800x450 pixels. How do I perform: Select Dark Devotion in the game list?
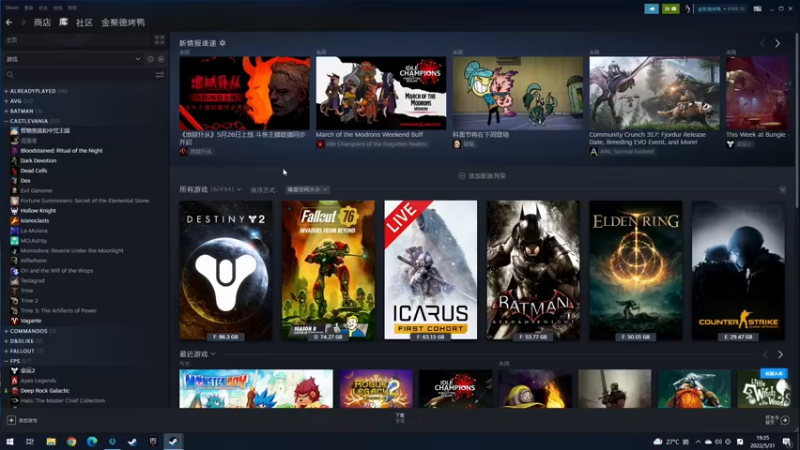click(38, 160)
